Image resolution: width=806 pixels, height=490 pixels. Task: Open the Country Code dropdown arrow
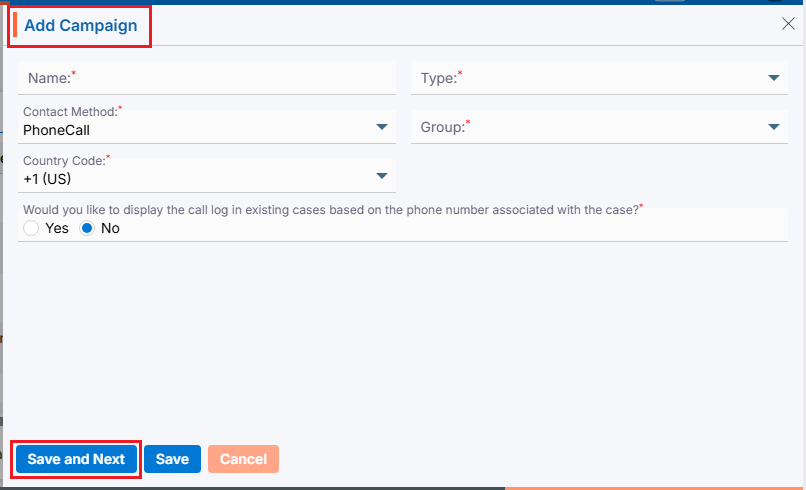[x=382, y=176]
